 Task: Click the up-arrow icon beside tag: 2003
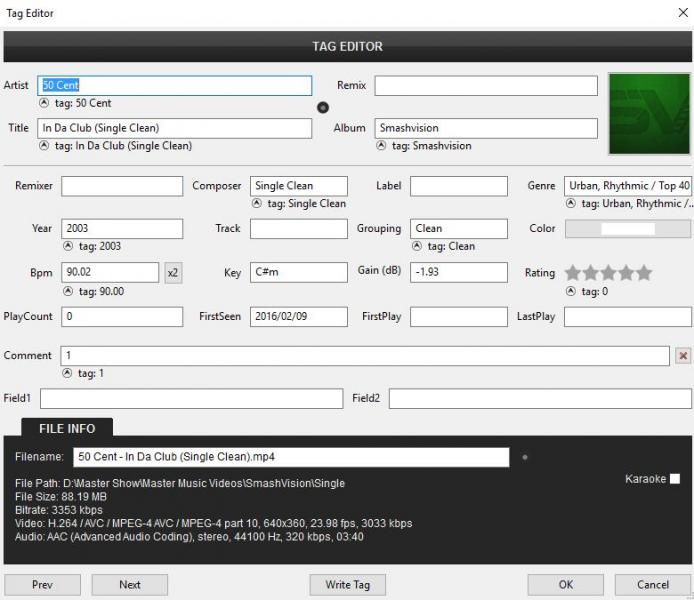tap(68, 246)
